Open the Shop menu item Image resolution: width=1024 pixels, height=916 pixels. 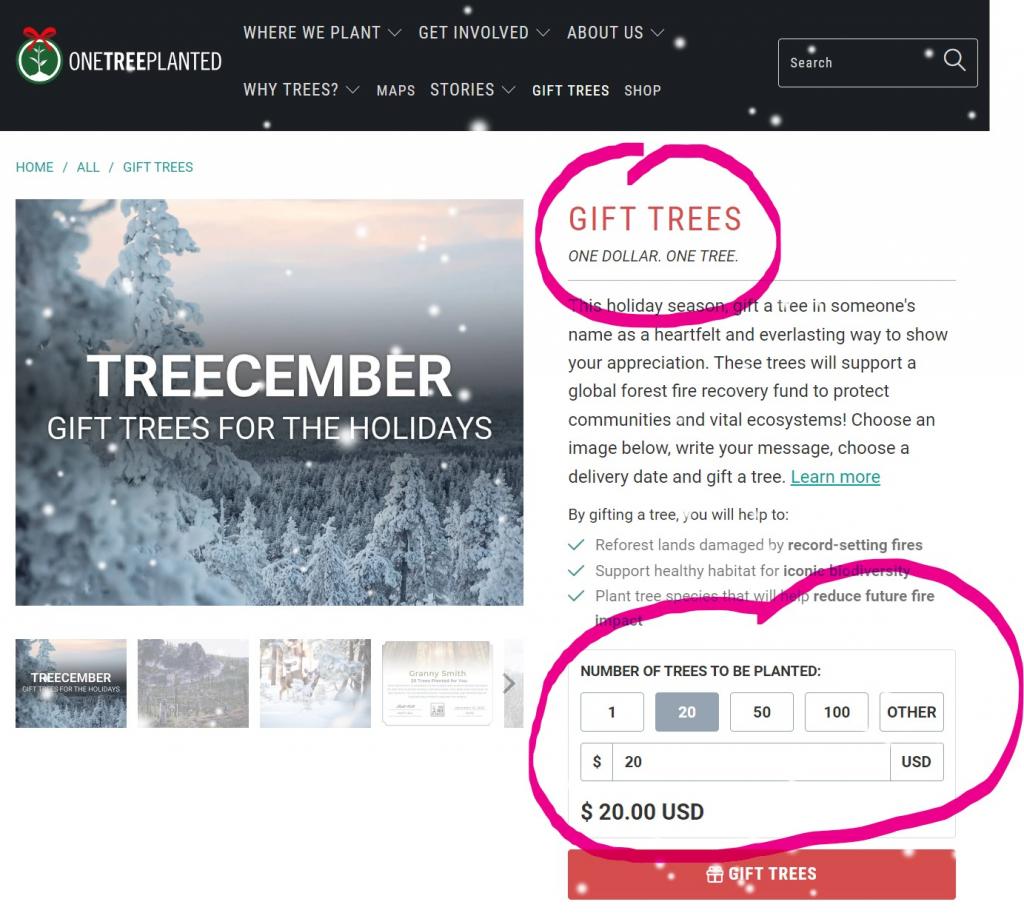tap(642, 90)
